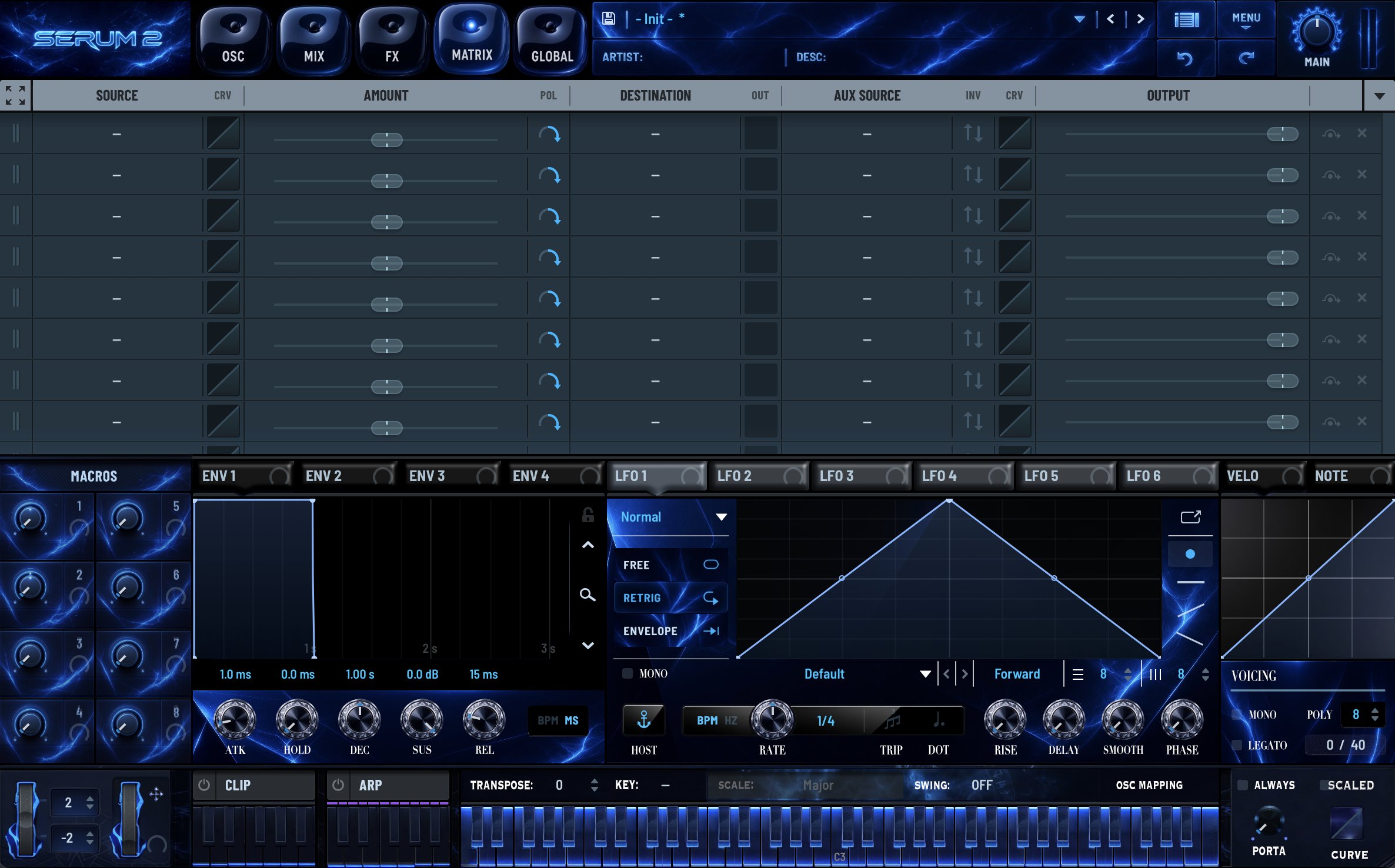
Task: Click the polarity icon in the first matrix row
Action: tap(549, 134)
